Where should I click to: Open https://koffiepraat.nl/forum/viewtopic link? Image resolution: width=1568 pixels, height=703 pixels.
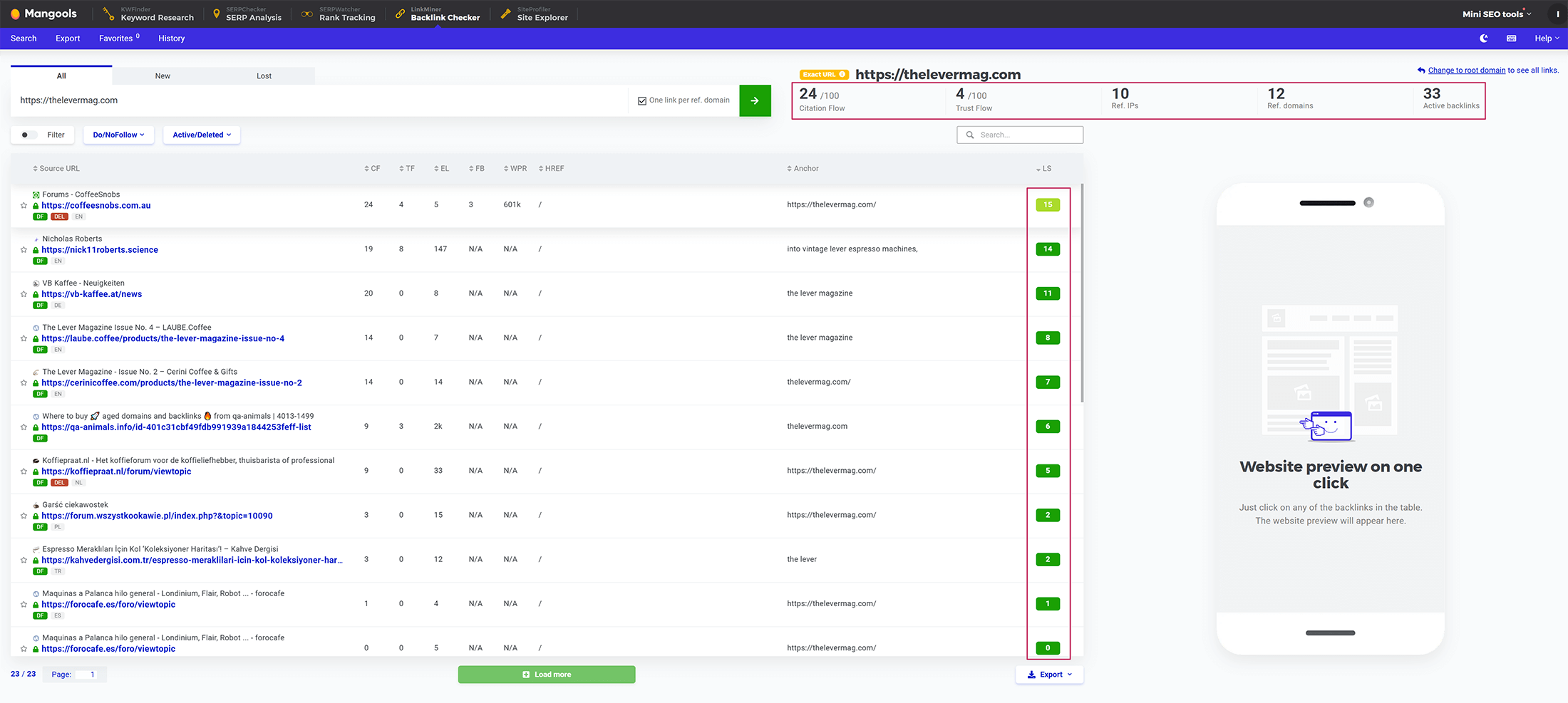click(116, 472)
